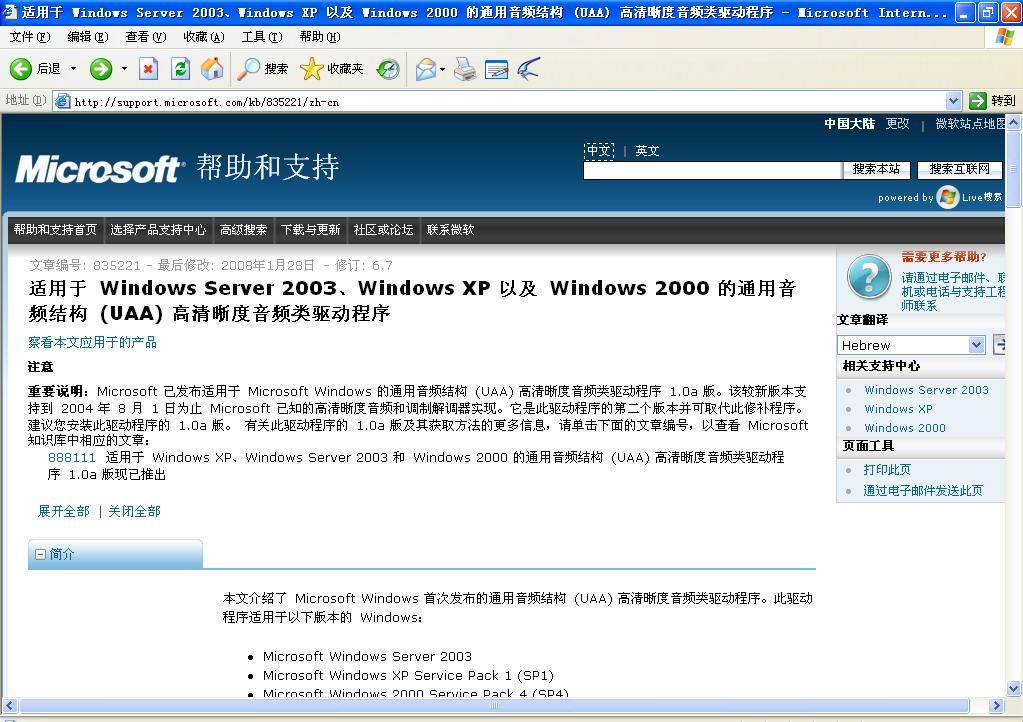1023x722 pixels.
Task: Click the Microsoft logo
Action: coord(98,169)
